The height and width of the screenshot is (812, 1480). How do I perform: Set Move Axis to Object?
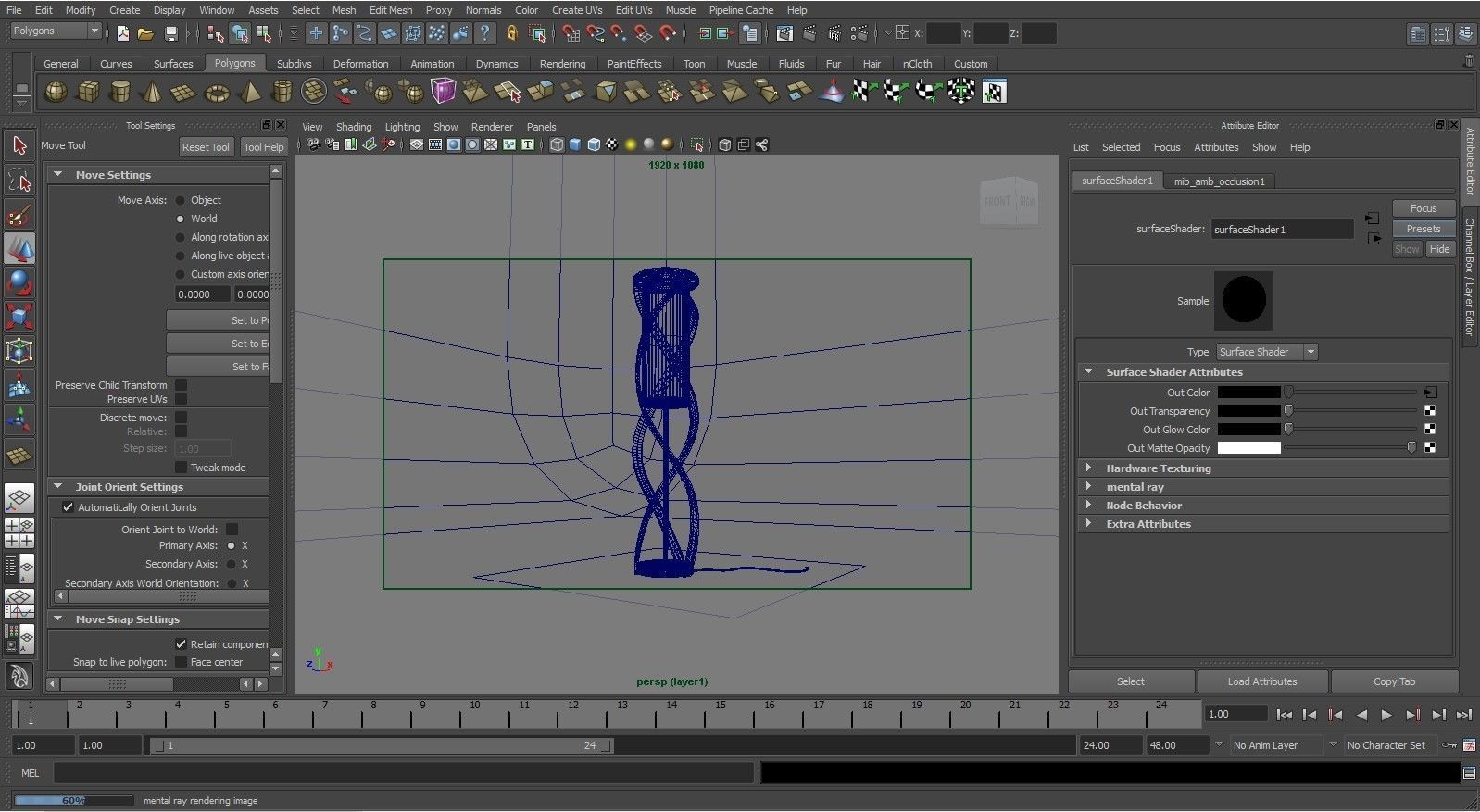[x=181, y=200]
